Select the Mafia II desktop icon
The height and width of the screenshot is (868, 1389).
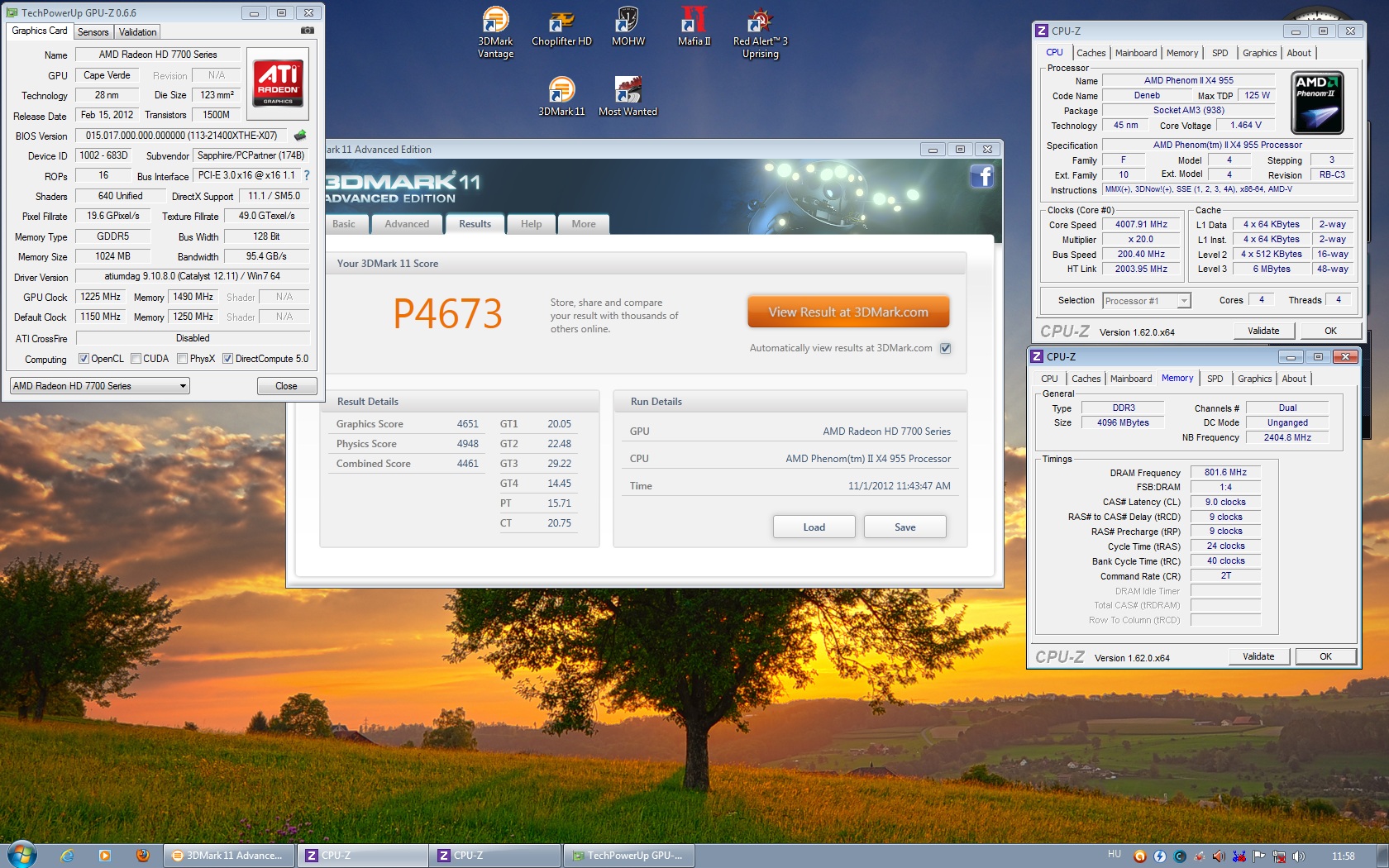coord(694,27)
